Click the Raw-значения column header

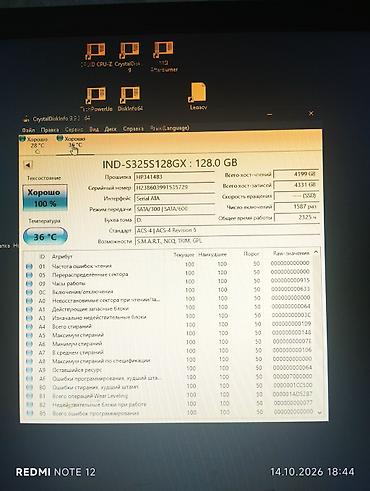click(x=291, y=253)
